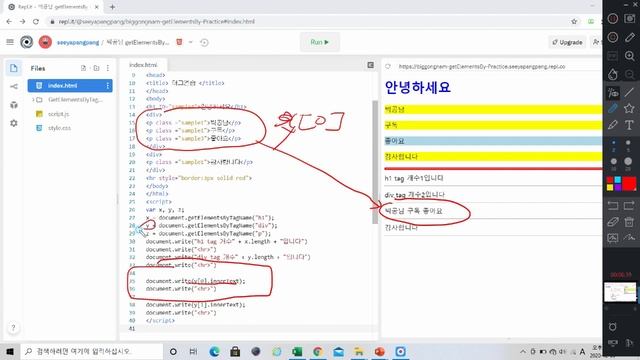The width and height of the screenshot is (640, 360).
Task: Choose the largest pen thickness dot
Action: click(628, 161)
